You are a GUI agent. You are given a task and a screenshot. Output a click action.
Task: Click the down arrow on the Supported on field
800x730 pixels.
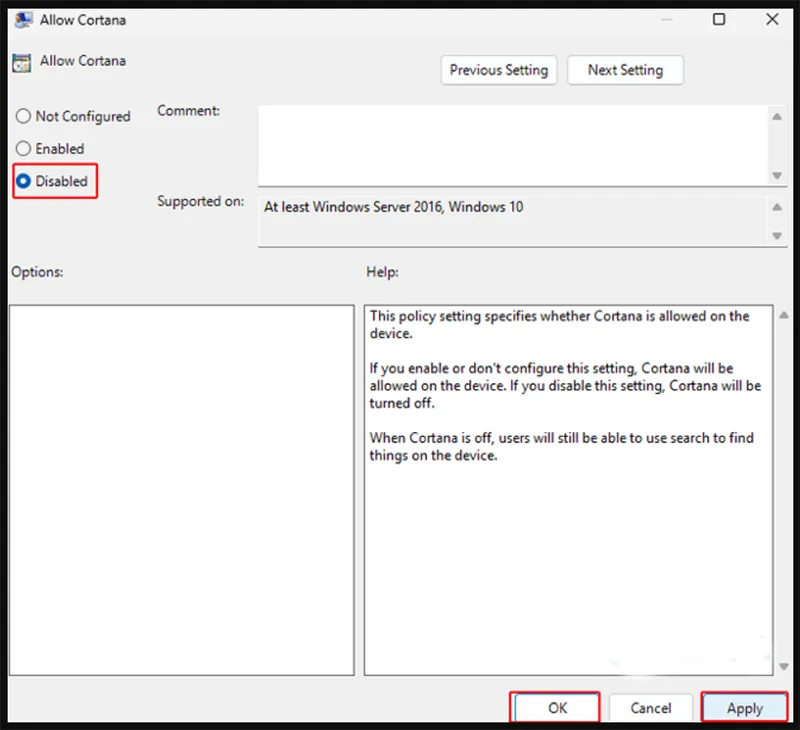point(779,236)
